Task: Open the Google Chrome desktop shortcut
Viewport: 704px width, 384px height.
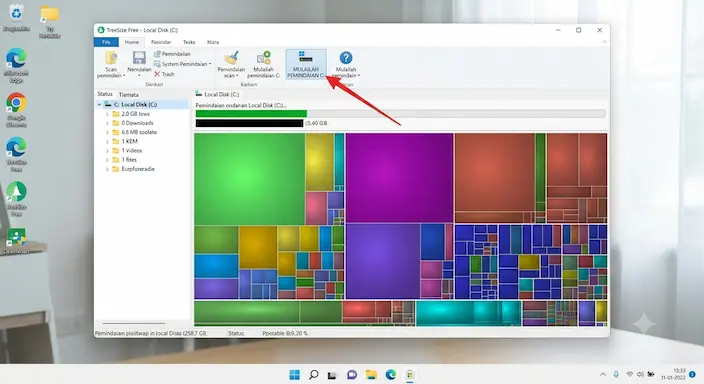Action: pos(16,110)
